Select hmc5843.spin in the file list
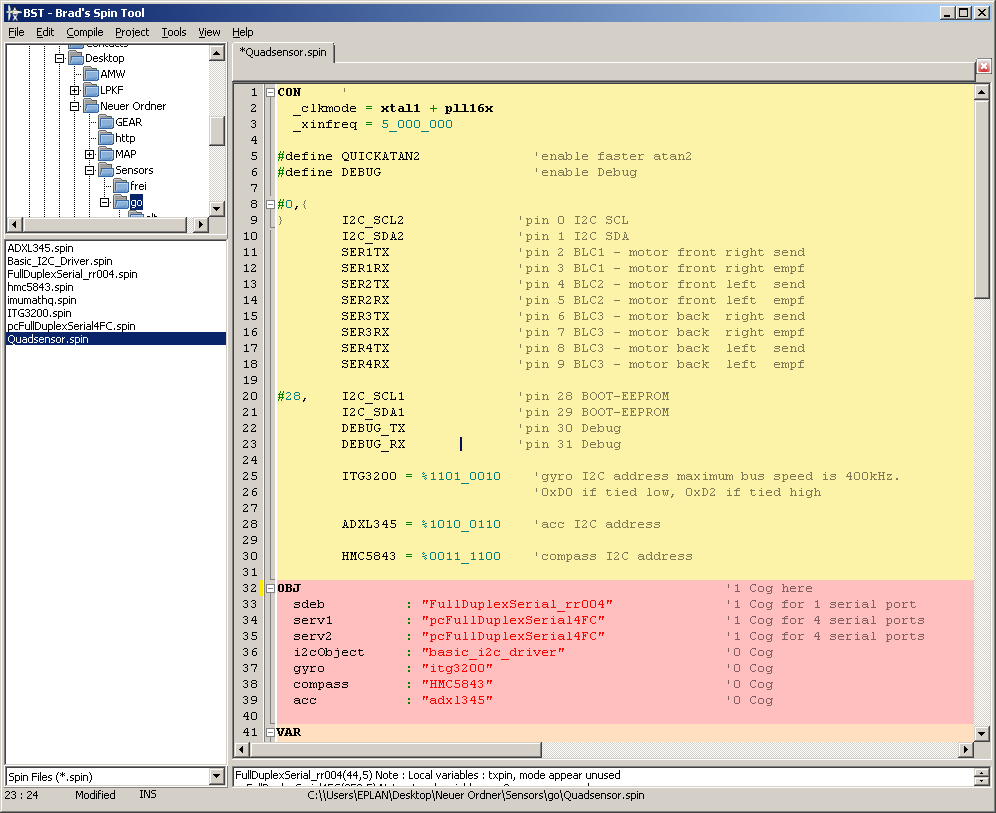Screen dimensions: 996x813 coord(40,287)
